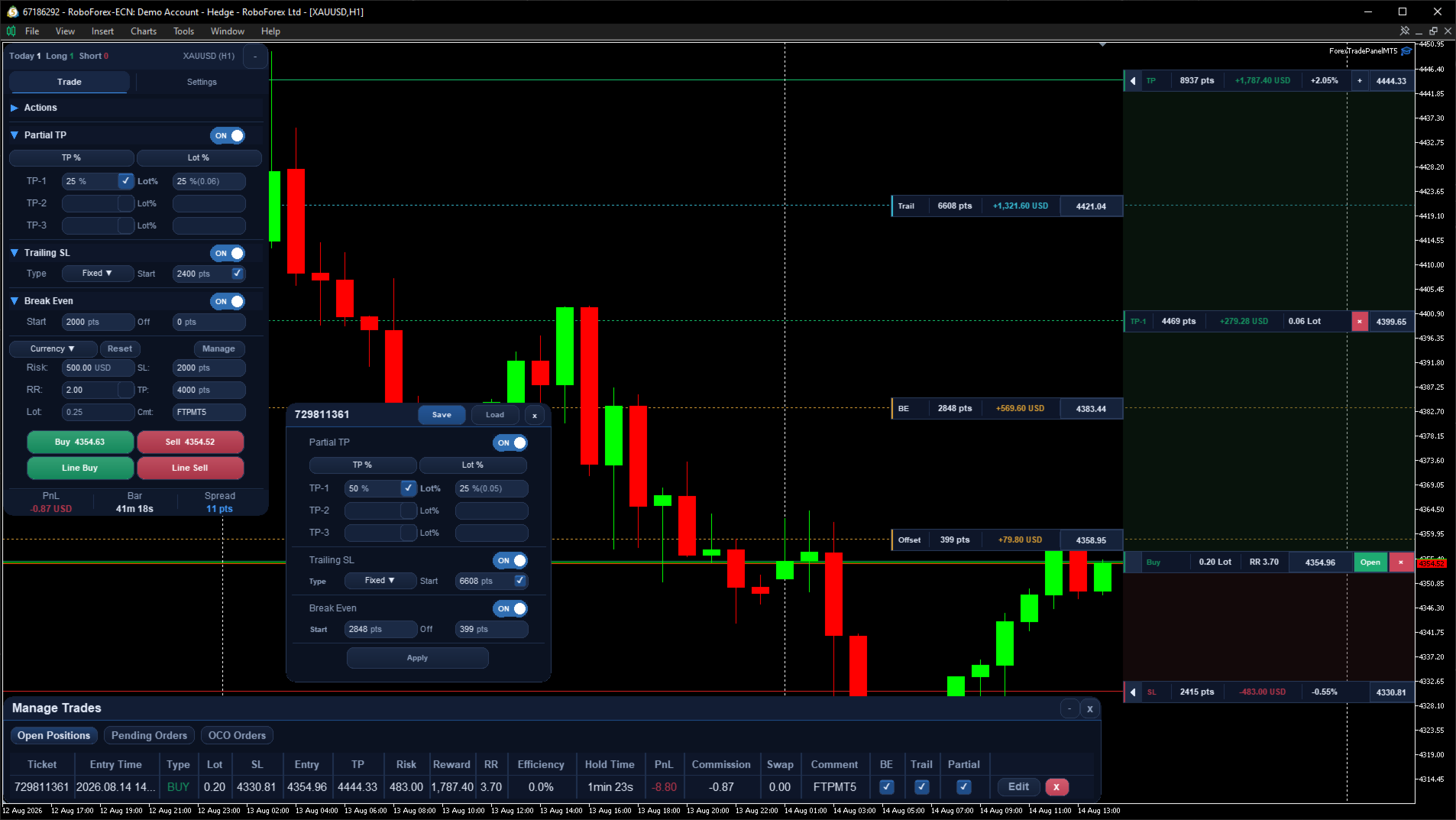Viewport: 1456px width, 820px height.
Task: Switch to the Settings tab
Action: [x=202, y=83]
